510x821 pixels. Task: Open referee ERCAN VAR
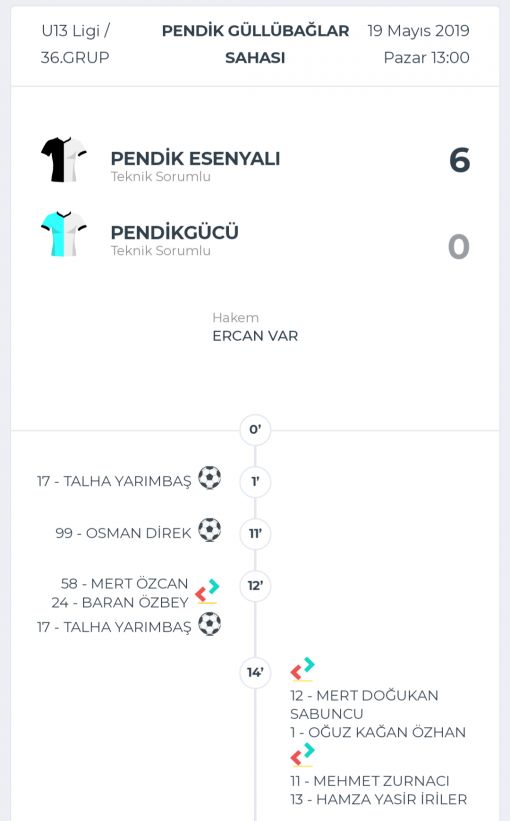tap(255, 336)
